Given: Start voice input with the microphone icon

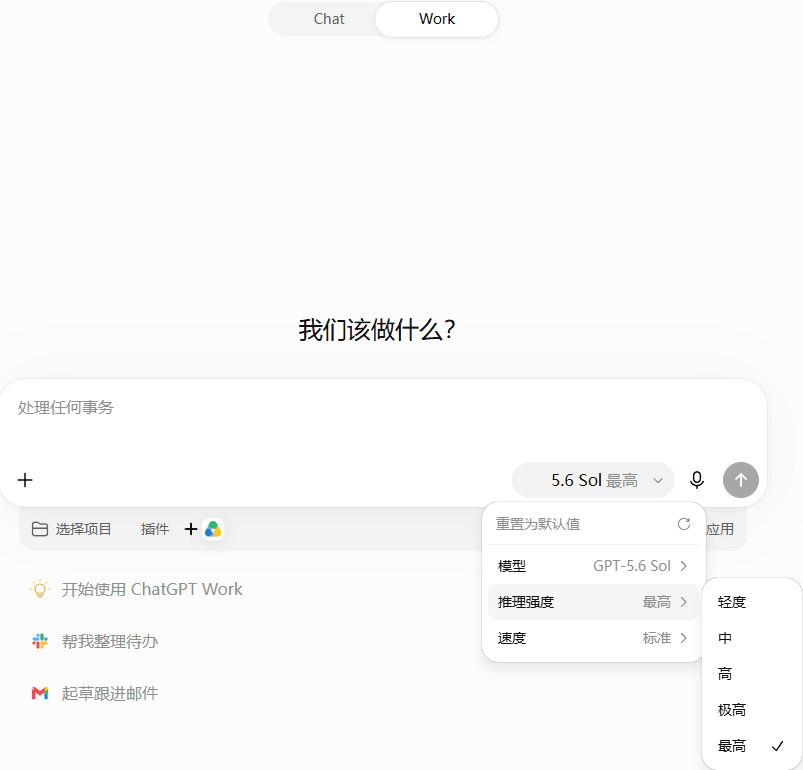Looking at the screenshot, I should pyautogui.click(x=696, y=480).
